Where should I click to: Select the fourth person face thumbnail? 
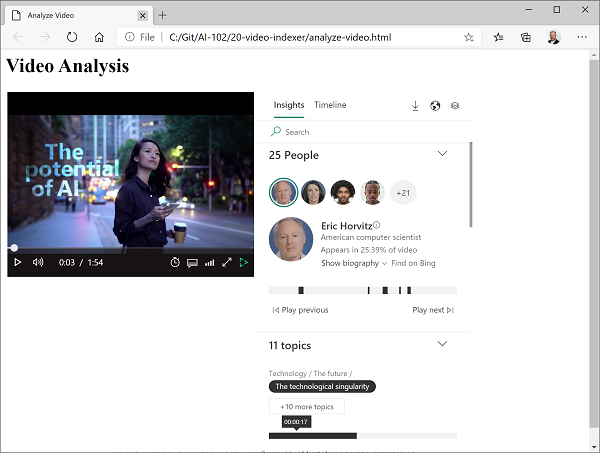pos(372,192)
